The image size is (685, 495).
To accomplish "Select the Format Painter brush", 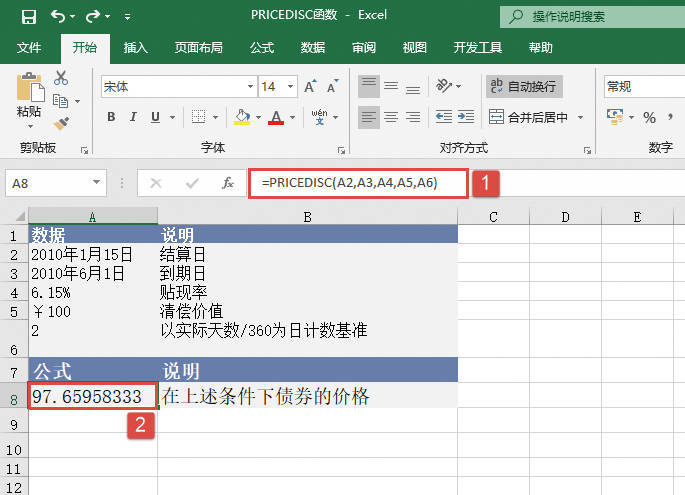I will click(x=61, y=123).
